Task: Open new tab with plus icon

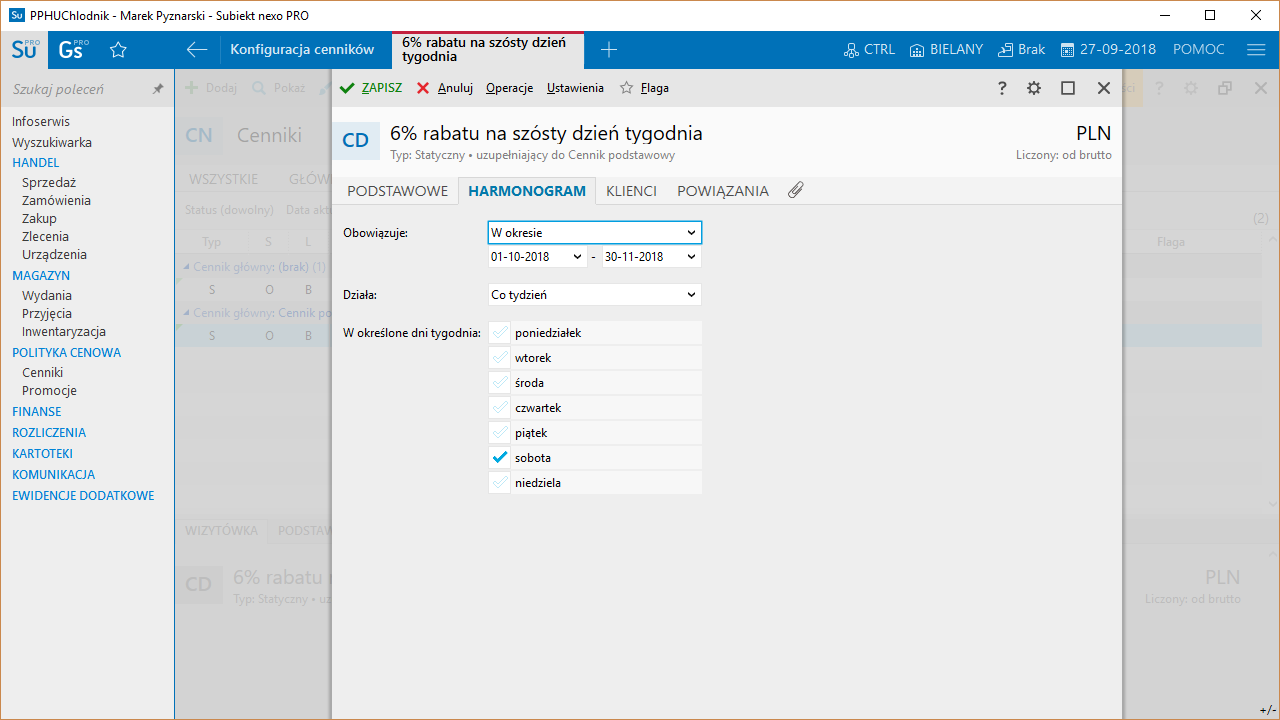Action: coord(608,50)
